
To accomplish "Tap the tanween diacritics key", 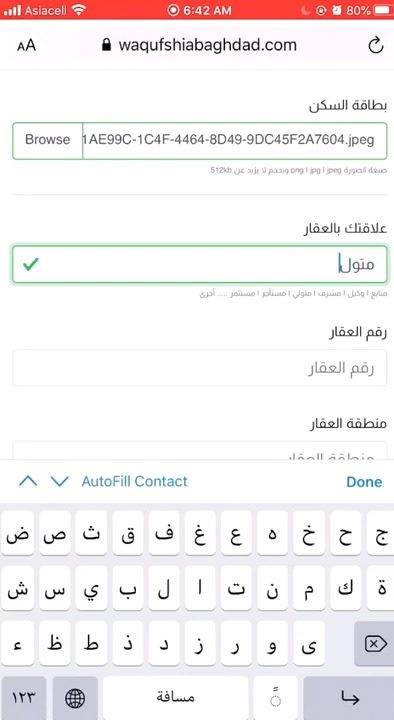I will [x=276, y=698].
